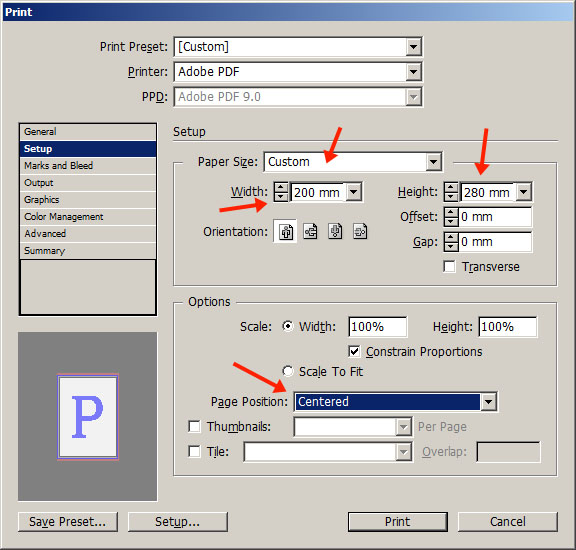
Task: Open Width value dropdown arrow
Action: click(x=354, y=192)
